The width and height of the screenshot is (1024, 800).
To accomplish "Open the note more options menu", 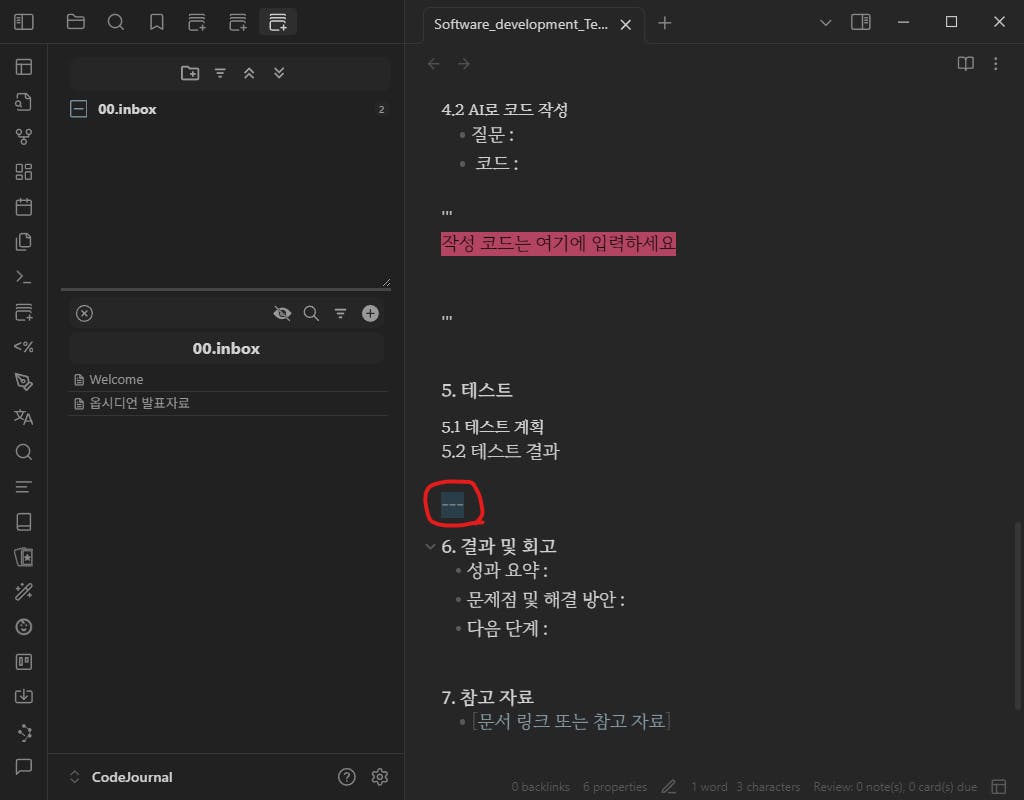I will (995, 63).
